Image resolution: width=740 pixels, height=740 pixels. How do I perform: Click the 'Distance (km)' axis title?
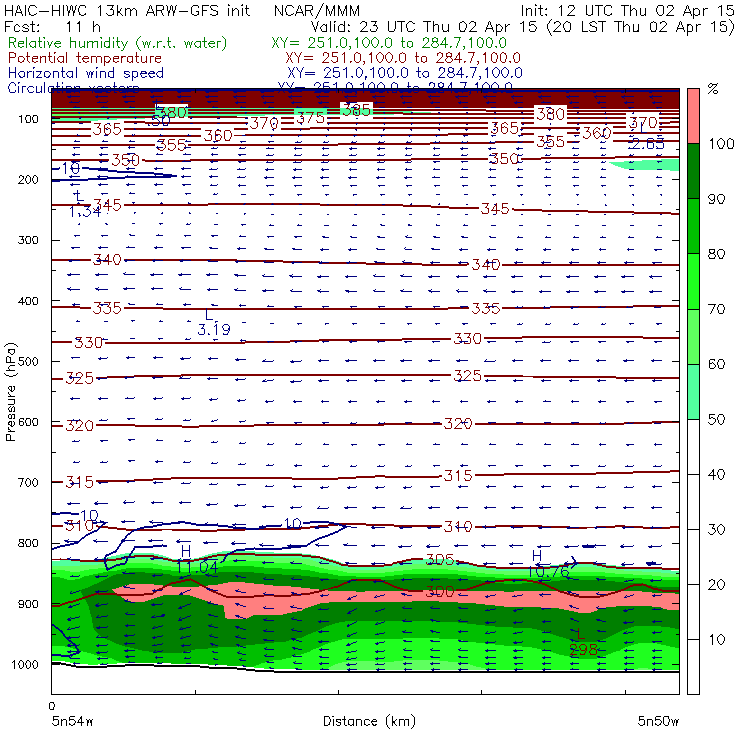[x=370, y=721]
